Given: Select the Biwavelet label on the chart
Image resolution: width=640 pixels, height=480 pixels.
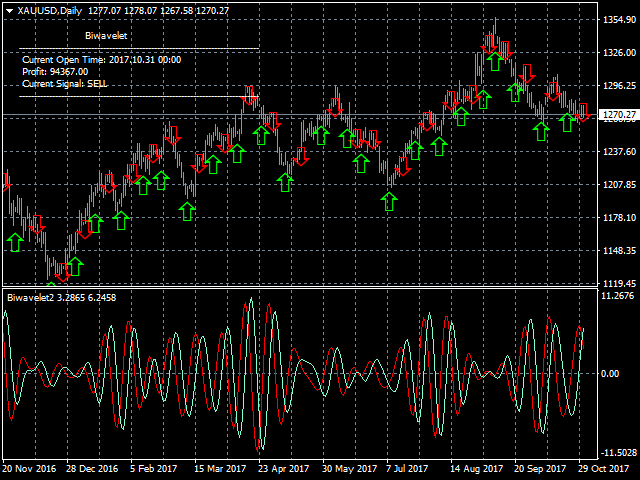Looking at the screenshot, I should tap(106, 36).
